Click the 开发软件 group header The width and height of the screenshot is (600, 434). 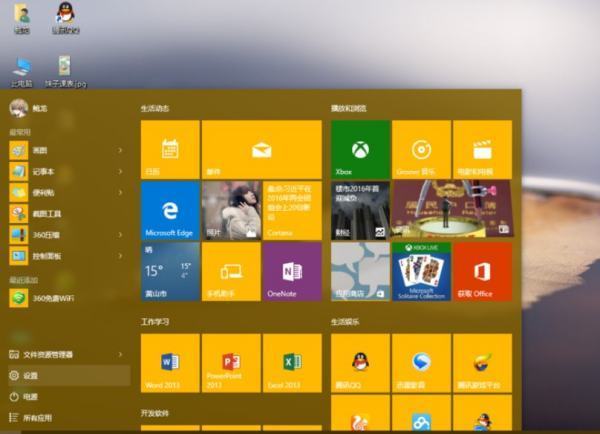[155, 413]
